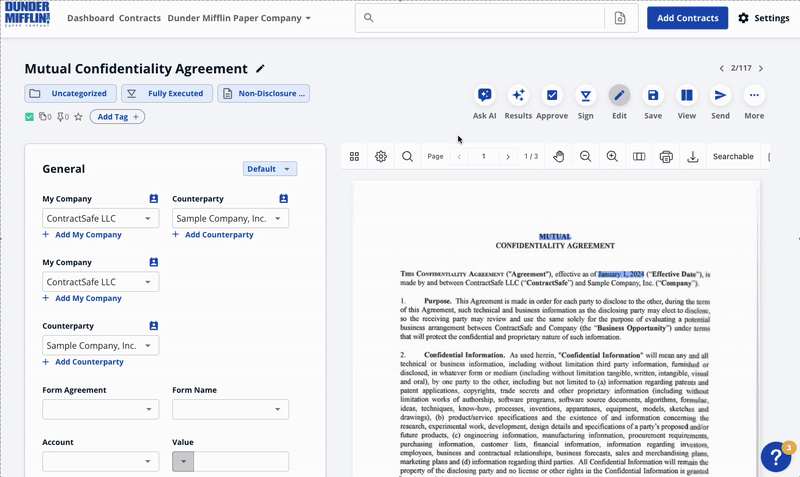
Task: Click the Save disk icon
Action: (x=653, y=96)
